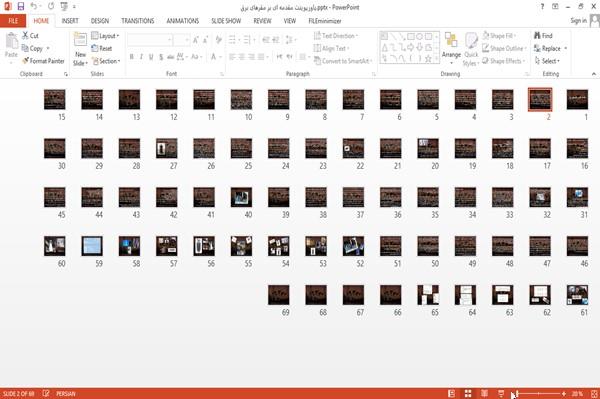Switch to the DESIGN tab
This screenshot has width=600, height=399.
click(100, 21)
